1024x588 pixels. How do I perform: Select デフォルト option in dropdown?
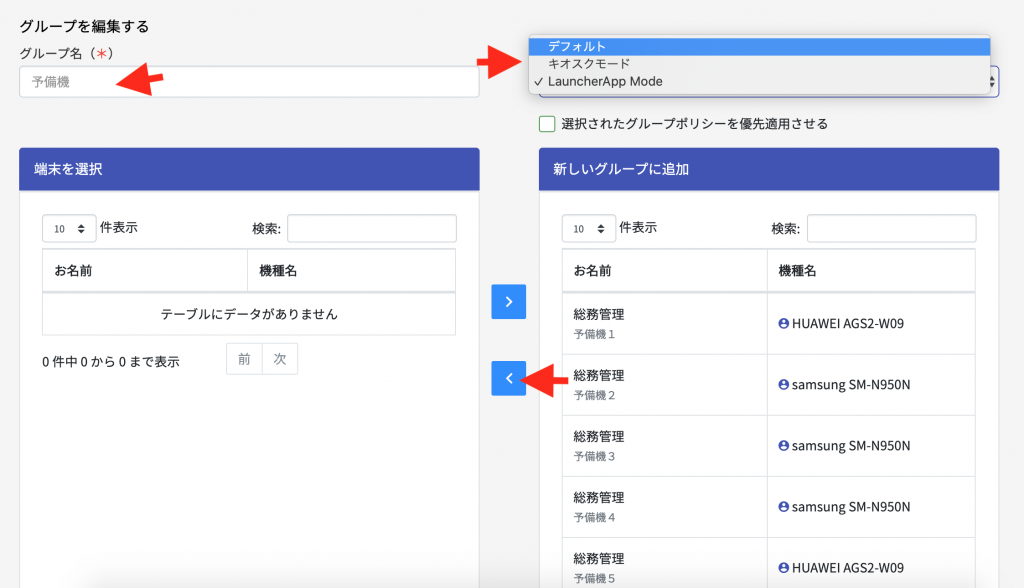tap(760, 46)
